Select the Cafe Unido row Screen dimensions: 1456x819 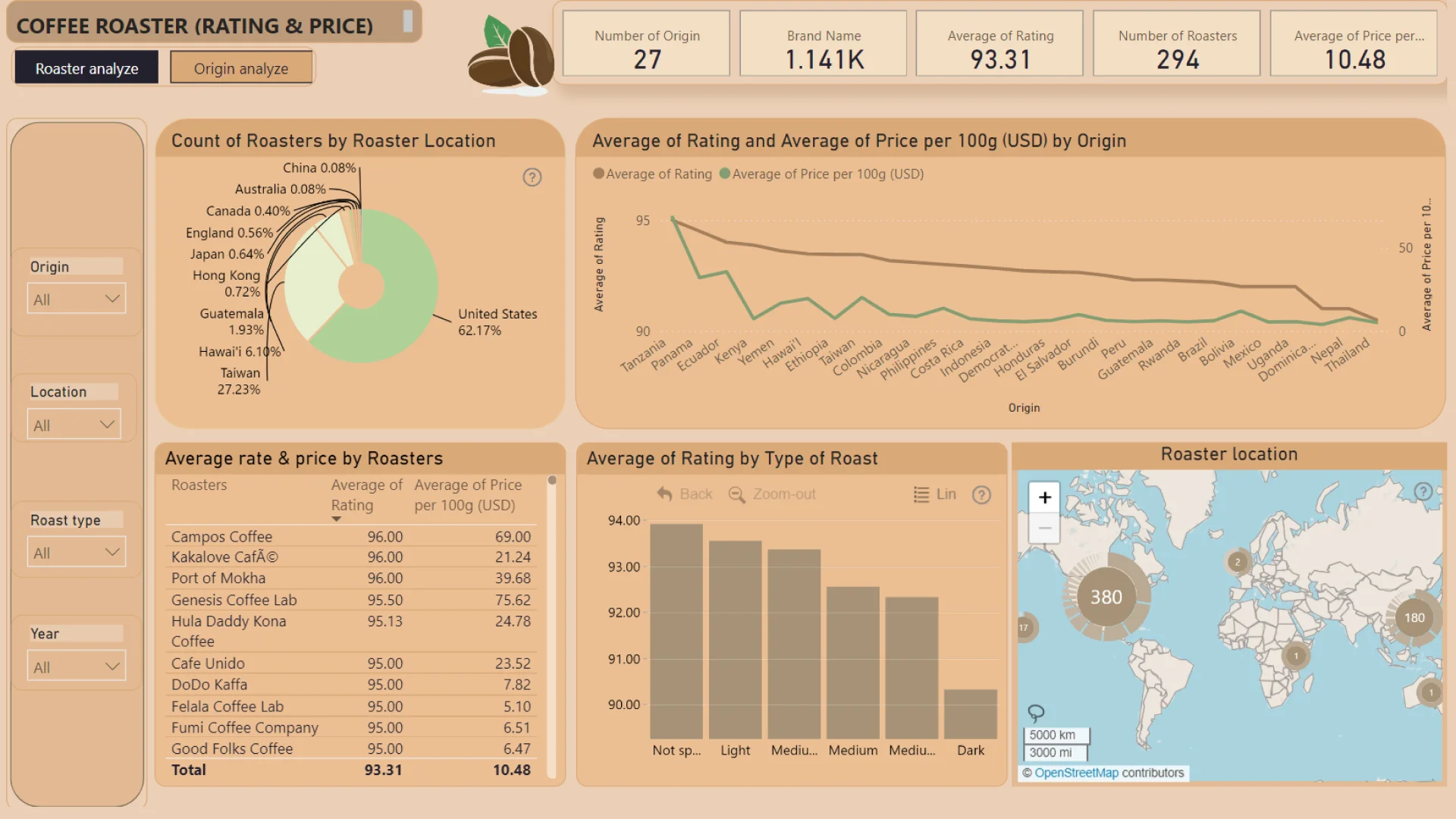pos(351,664)
